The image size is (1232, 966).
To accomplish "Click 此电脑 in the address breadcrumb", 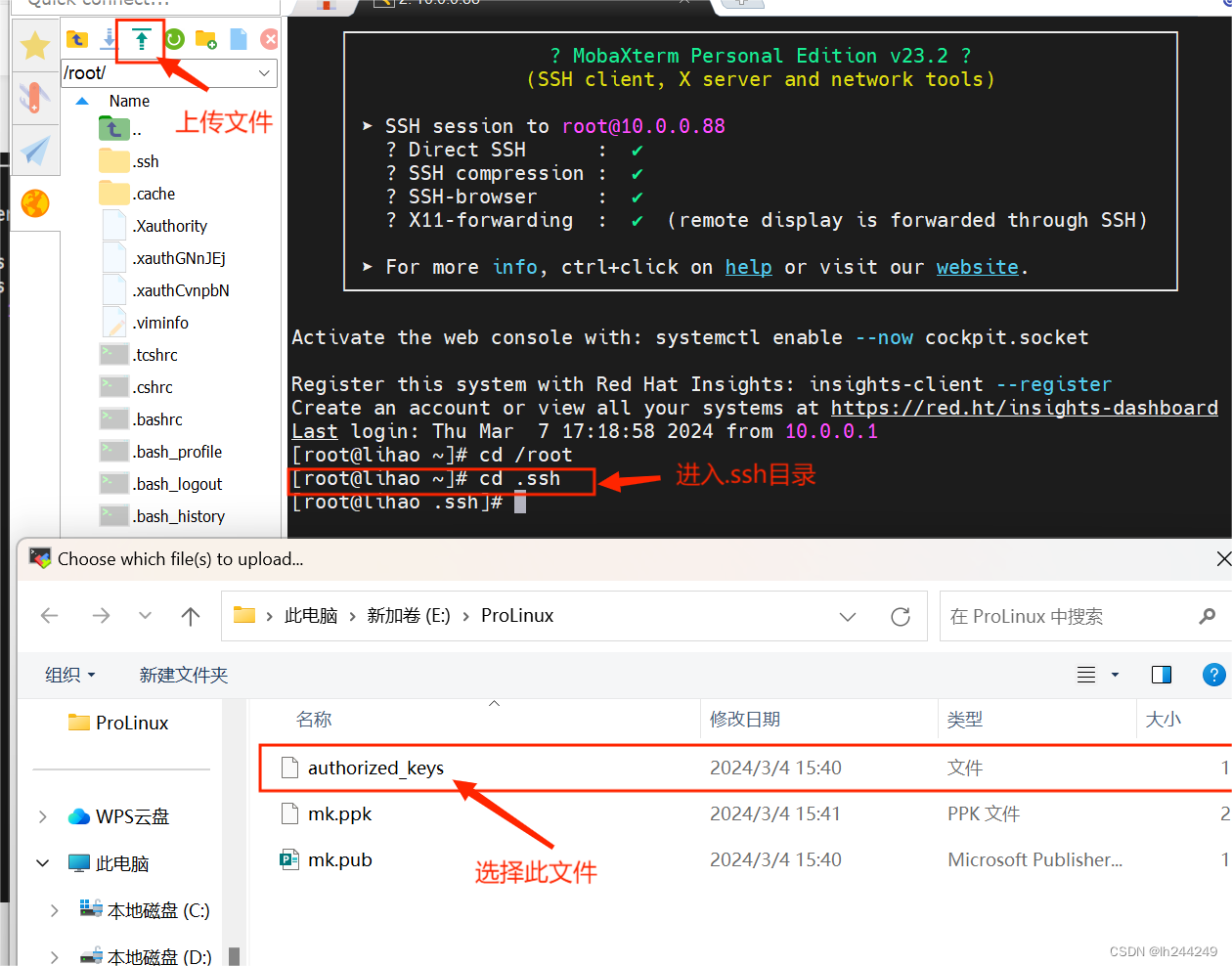I will [311, 616].
